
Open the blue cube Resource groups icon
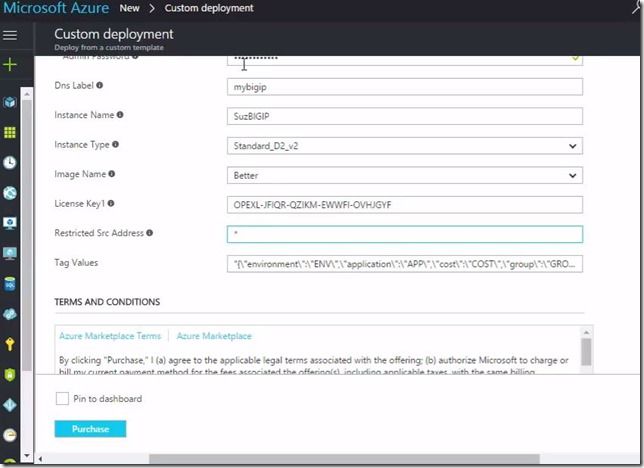(x=10, y=102)
